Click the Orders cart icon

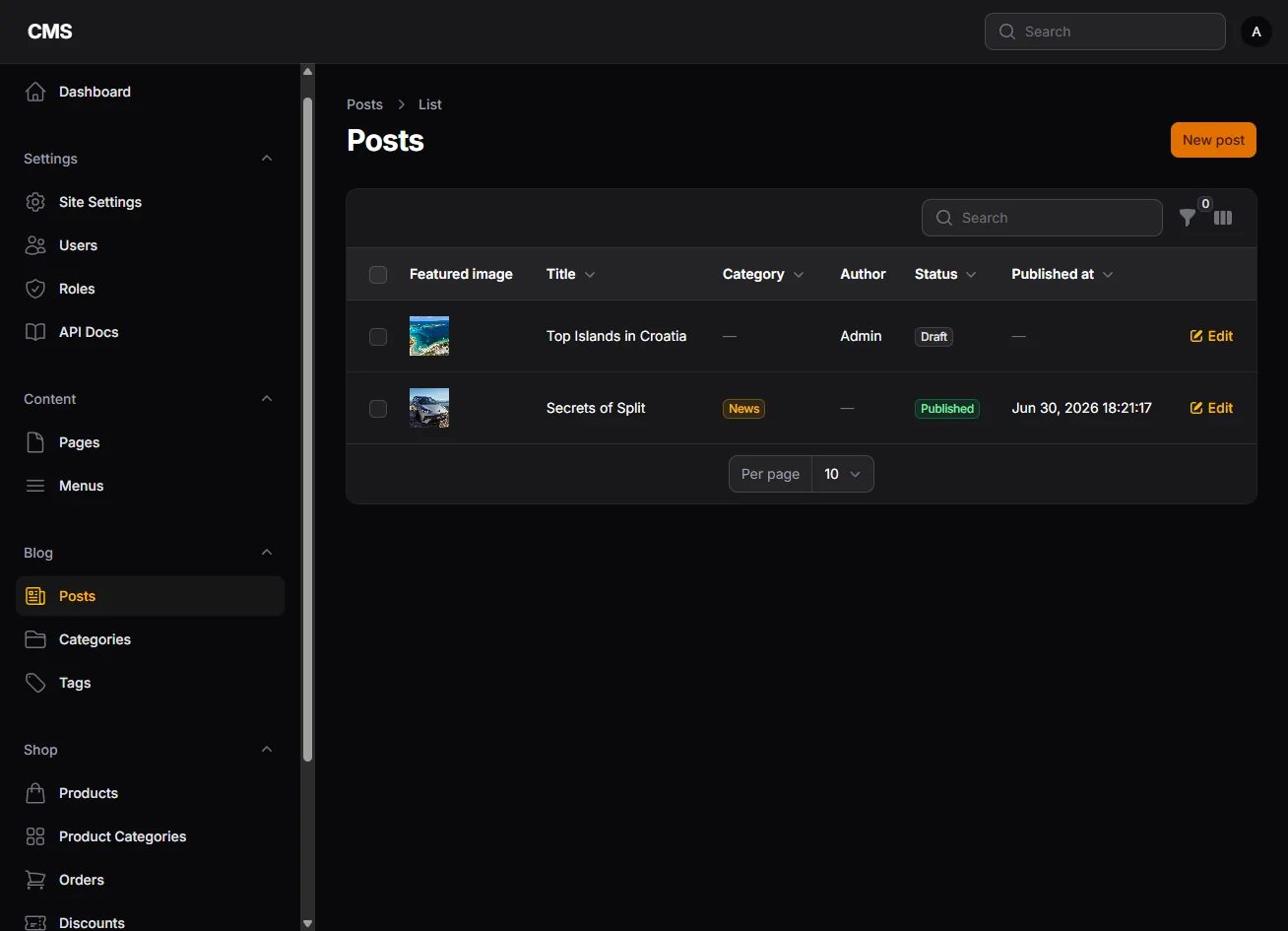coord(35,880)
